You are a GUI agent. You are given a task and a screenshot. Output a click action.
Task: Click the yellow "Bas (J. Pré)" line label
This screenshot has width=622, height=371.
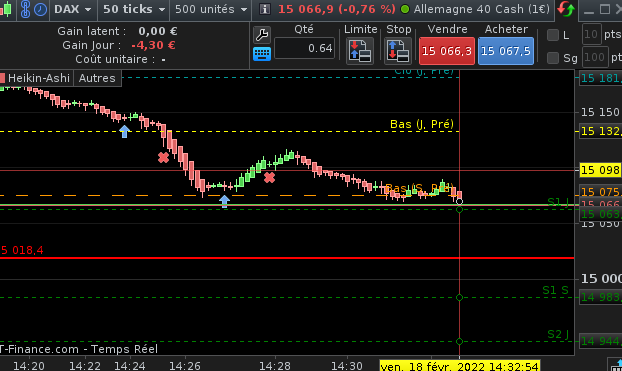click(x=422, y=124)
